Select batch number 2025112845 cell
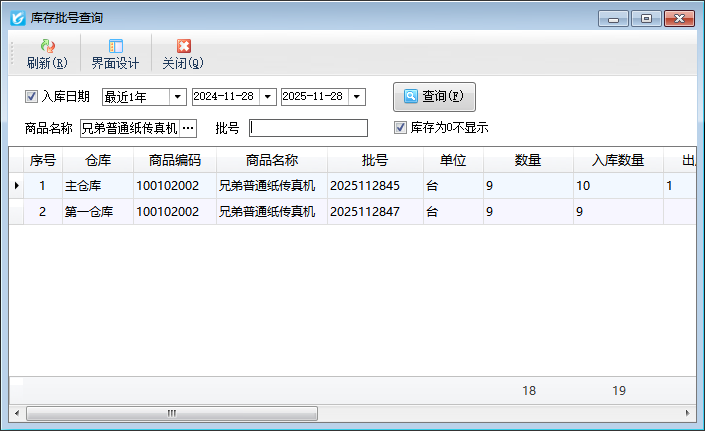Image resolution: width=705 pixels, height=431 pixels. tap(365, 186)
